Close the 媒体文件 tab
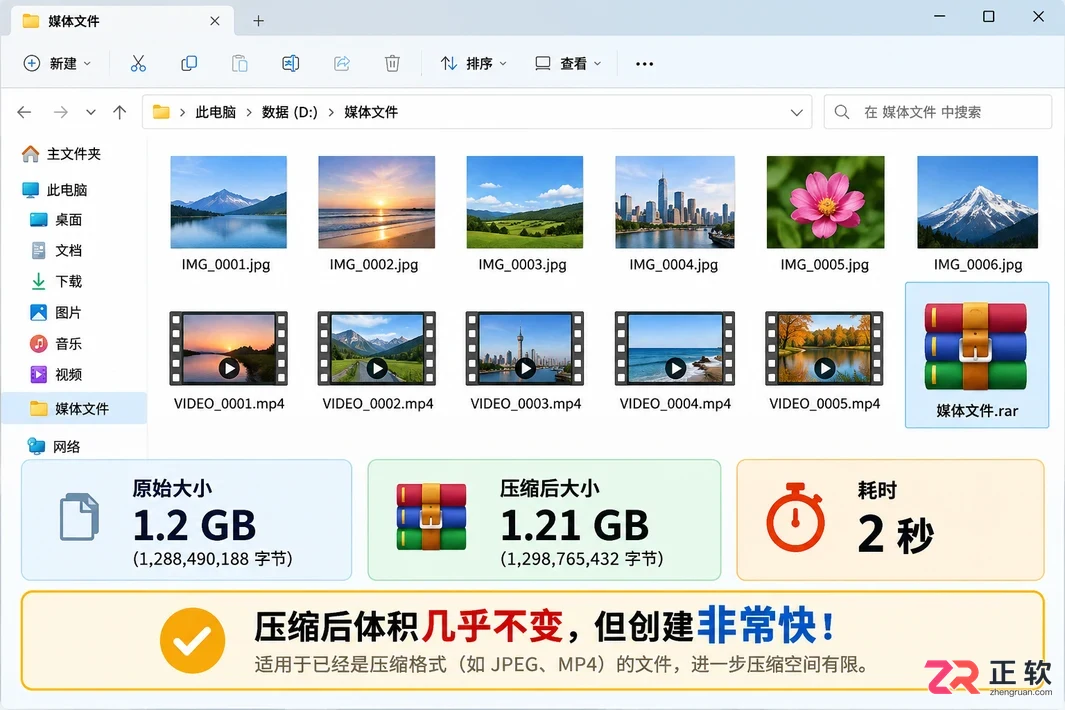 pyautogui.click(x=215, y=21)
